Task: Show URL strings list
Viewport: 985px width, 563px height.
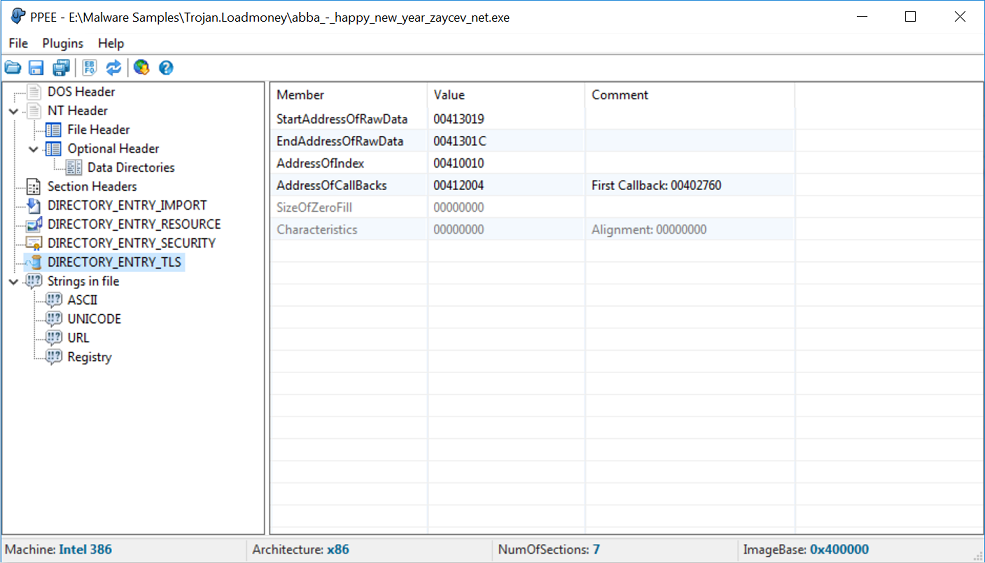Action: 79,337
